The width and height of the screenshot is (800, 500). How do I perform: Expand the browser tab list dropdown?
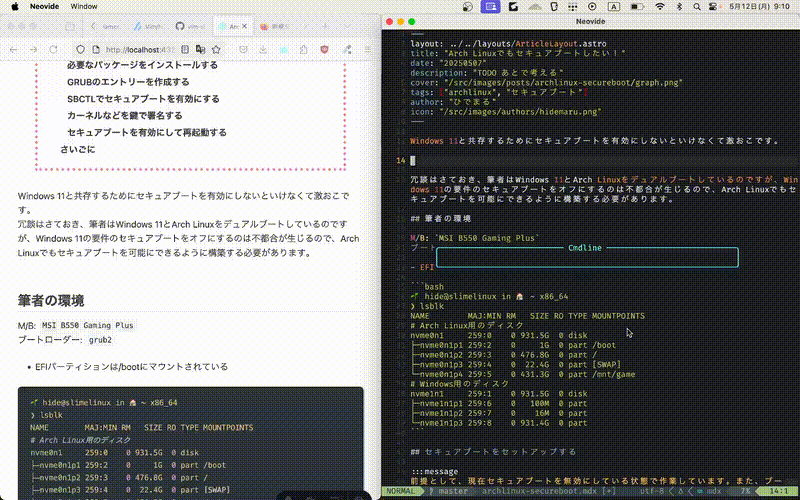tap(347, 27)
